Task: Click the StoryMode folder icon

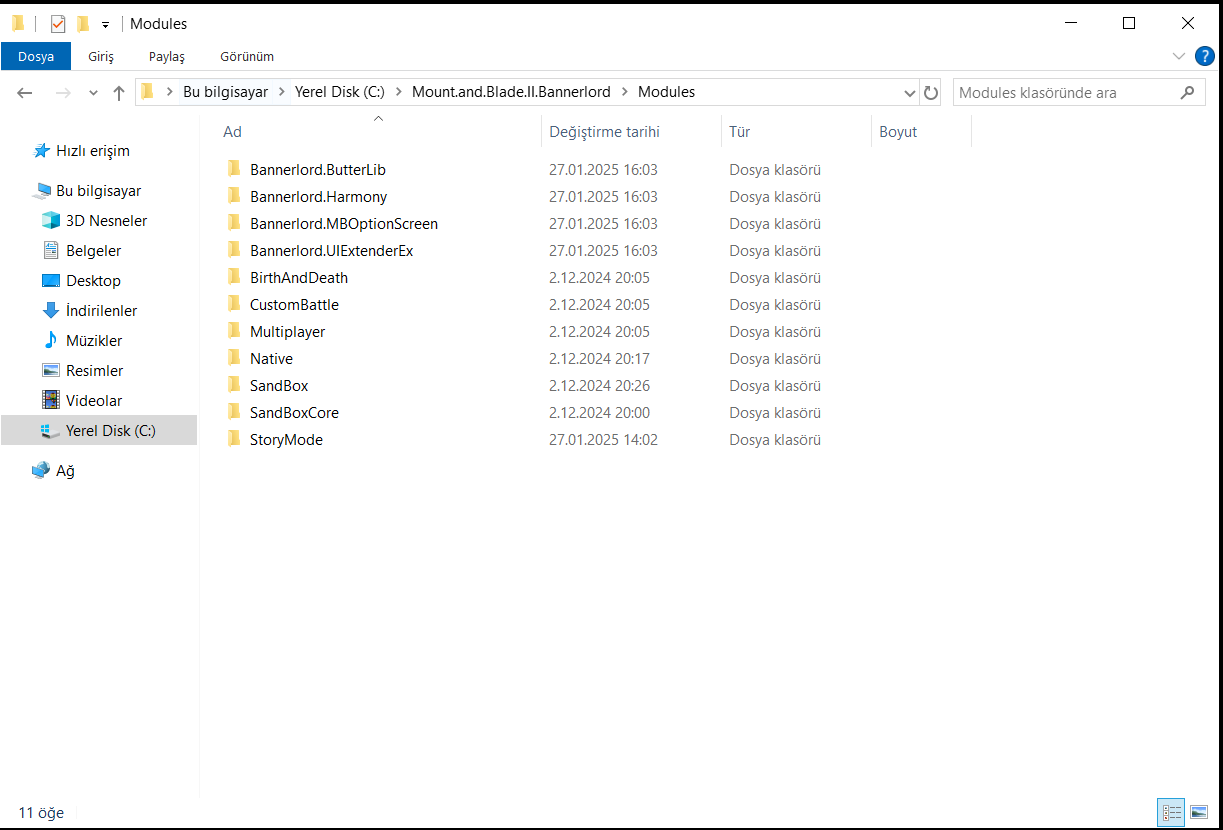Action: click(x=234, y=439)
